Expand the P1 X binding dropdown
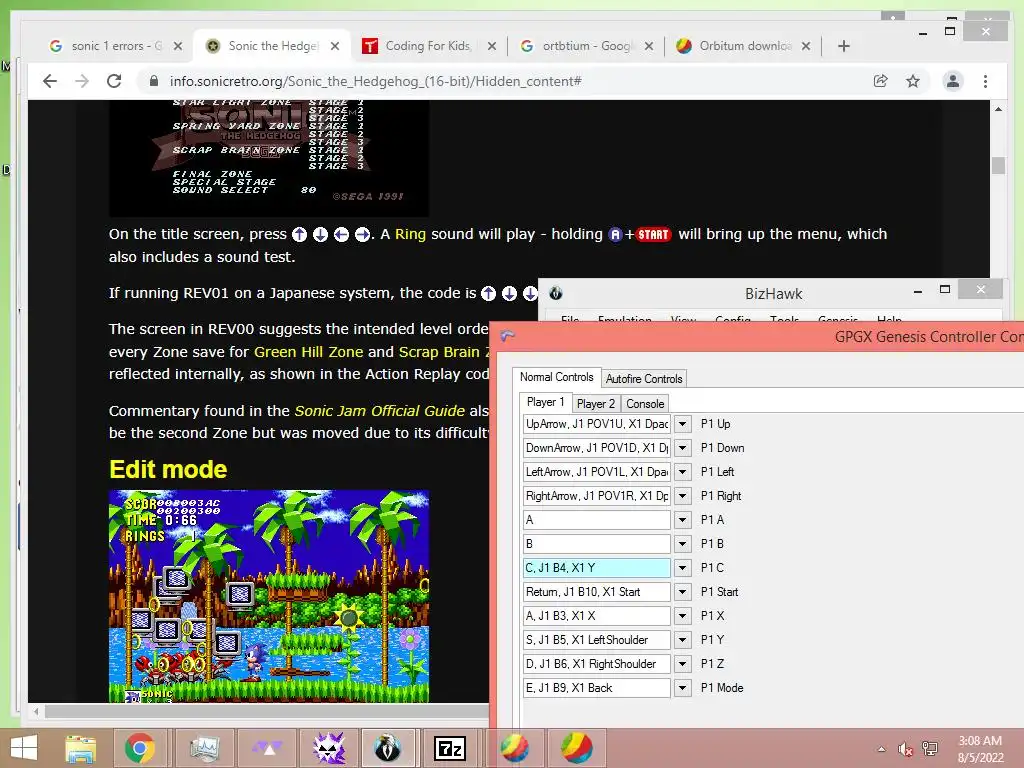This screenshot has width=1024, height=768. [682, 616]
